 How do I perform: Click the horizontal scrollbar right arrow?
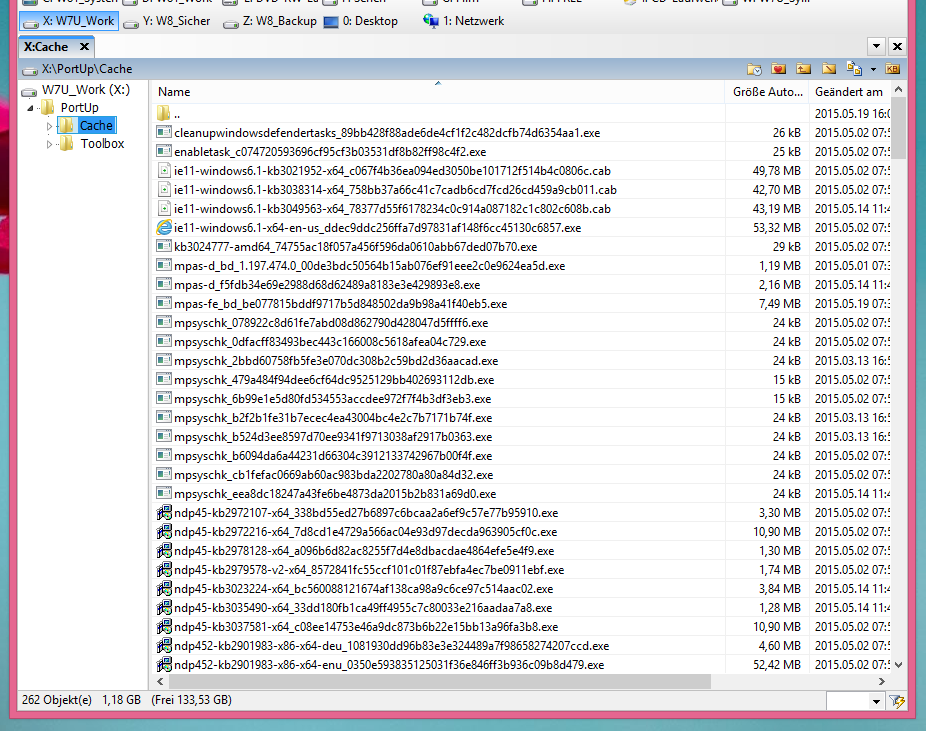coord(882,681)
